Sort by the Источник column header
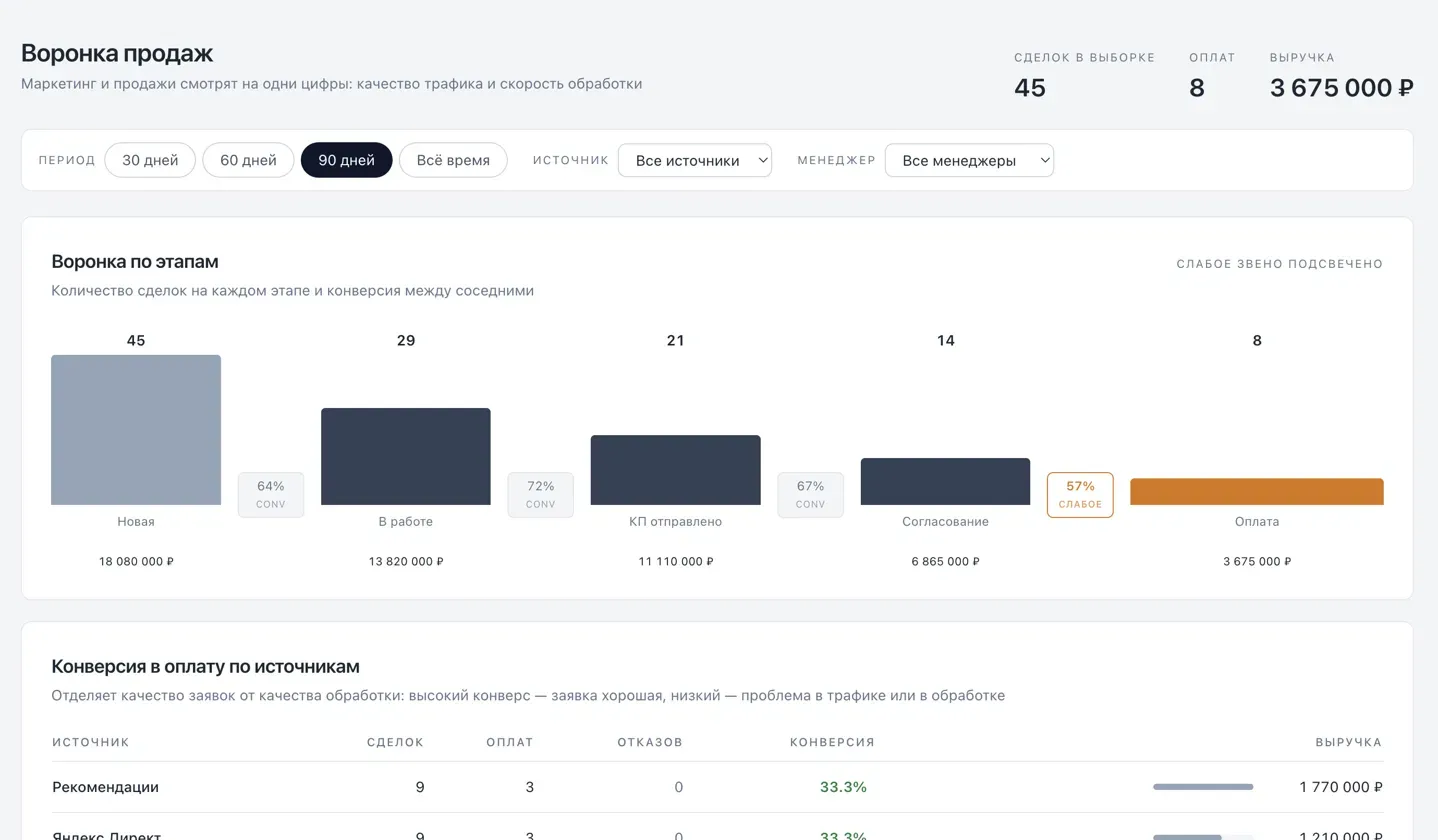1438x840 pixels. coord(91,743)
